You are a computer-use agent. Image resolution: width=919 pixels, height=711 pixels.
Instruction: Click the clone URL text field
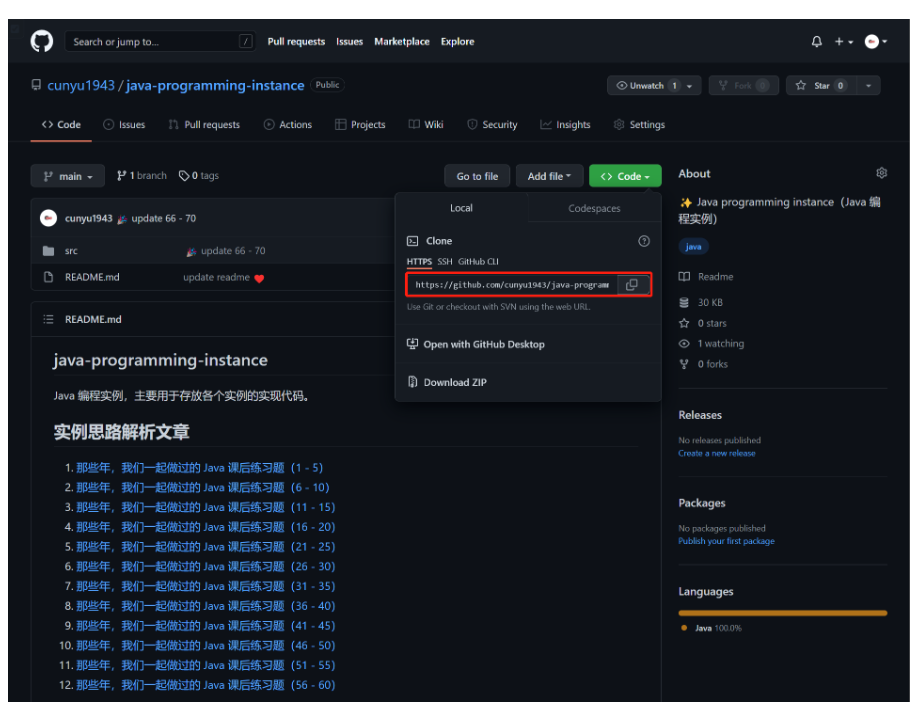(x=512, y=285)
